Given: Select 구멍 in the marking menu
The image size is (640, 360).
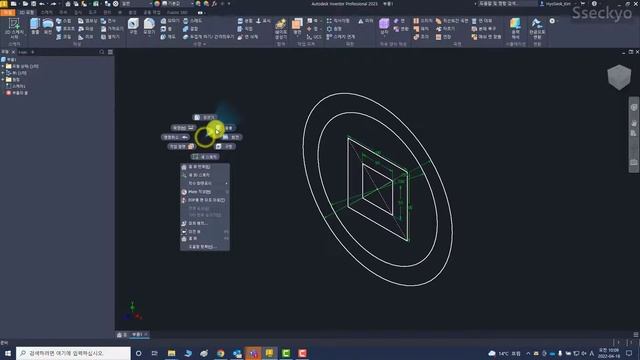Looking at the screenshot, I should [225, 147].
